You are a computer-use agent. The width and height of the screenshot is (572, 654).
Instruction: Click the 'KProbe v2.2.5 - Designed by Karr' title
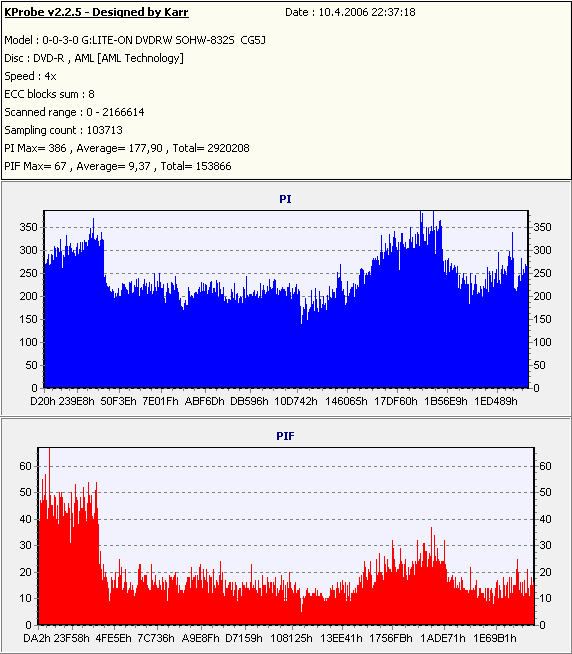point(96,12)
